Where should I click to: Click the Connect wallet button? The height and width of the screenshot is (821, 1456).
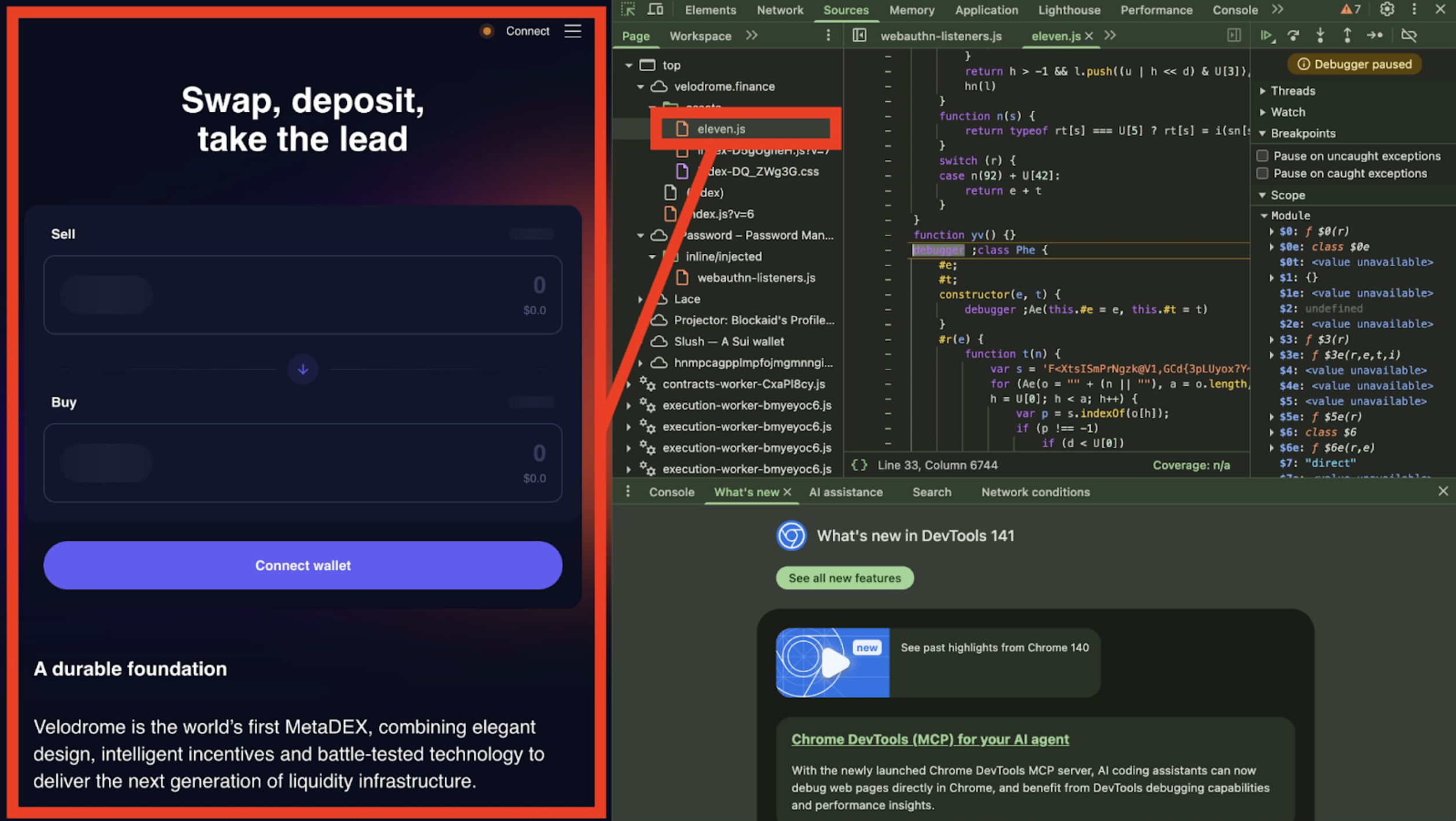click(x=303, y=565)
